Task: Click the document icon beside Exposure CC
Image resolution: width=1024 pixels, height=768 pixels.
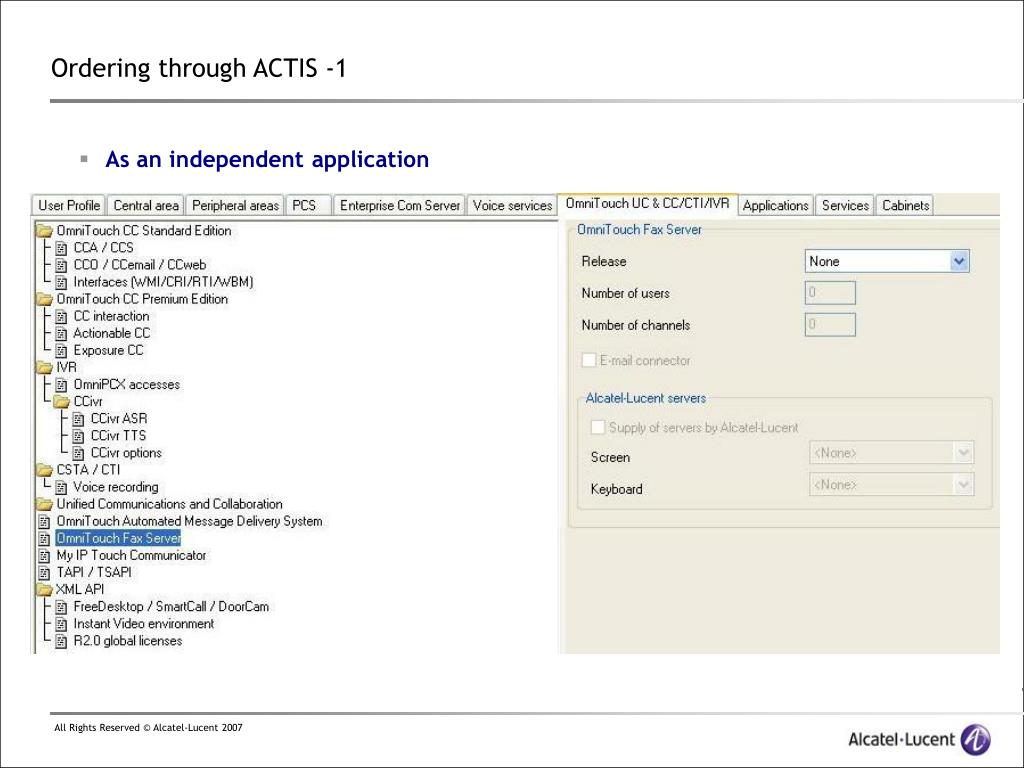Action: pos(61,351)
